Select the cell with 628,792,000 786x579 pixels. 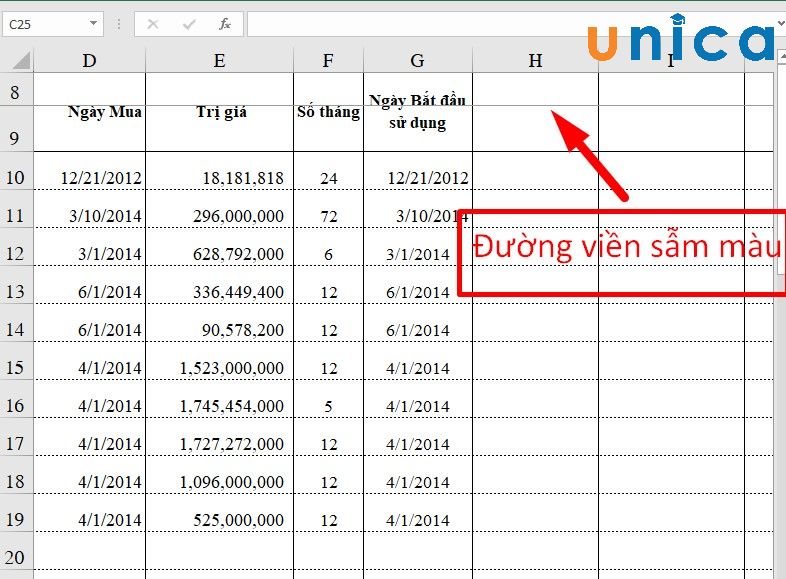(220, 247)
